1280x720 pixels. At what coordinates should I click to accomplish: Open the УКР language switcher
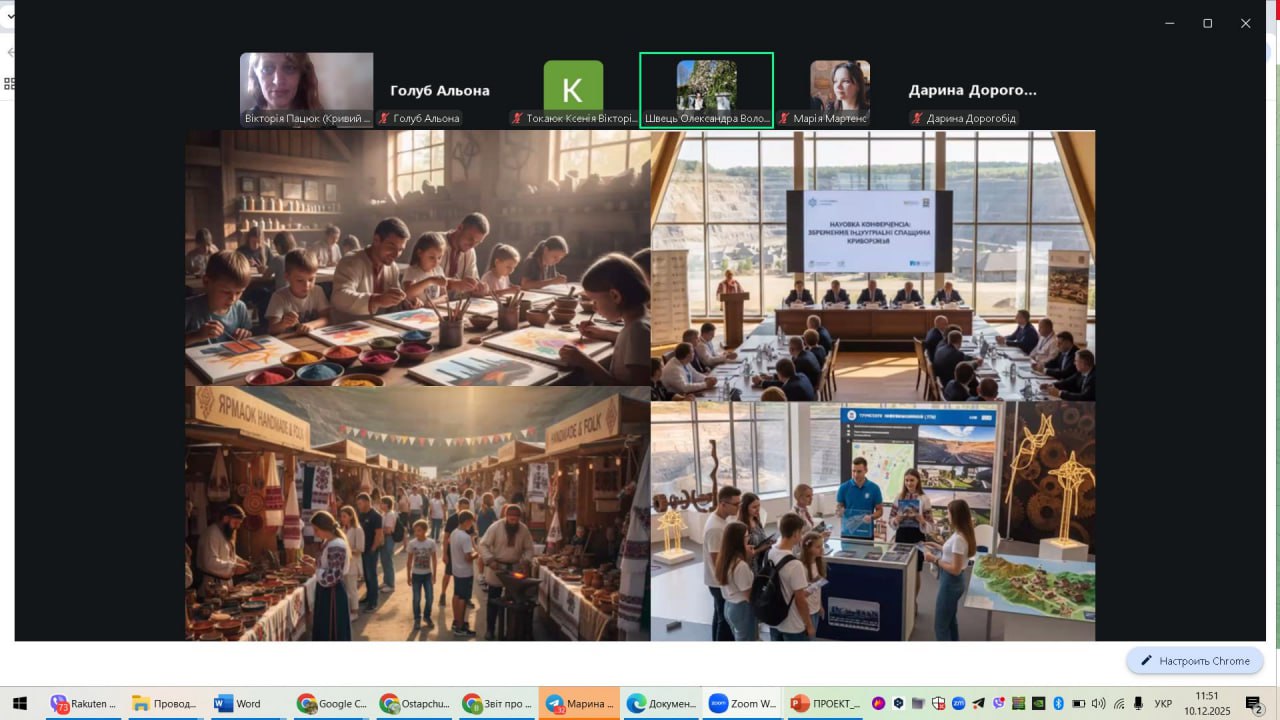point(1163,703)
